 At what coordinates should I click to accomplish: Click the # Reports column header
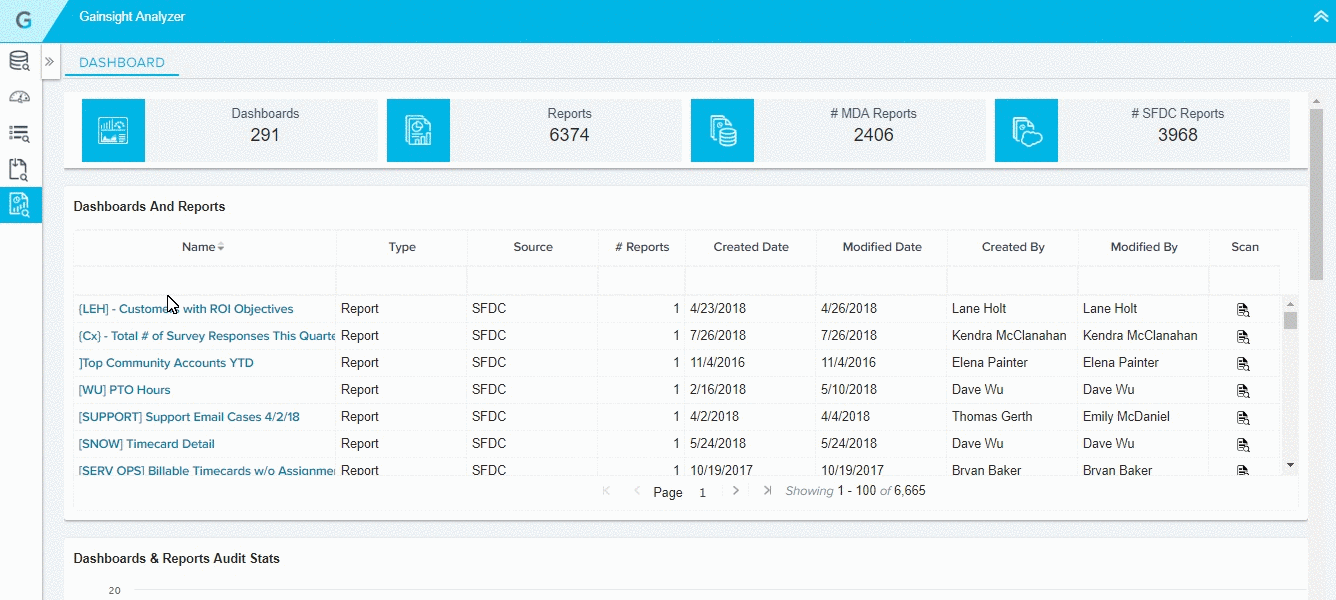click(642, 247)
